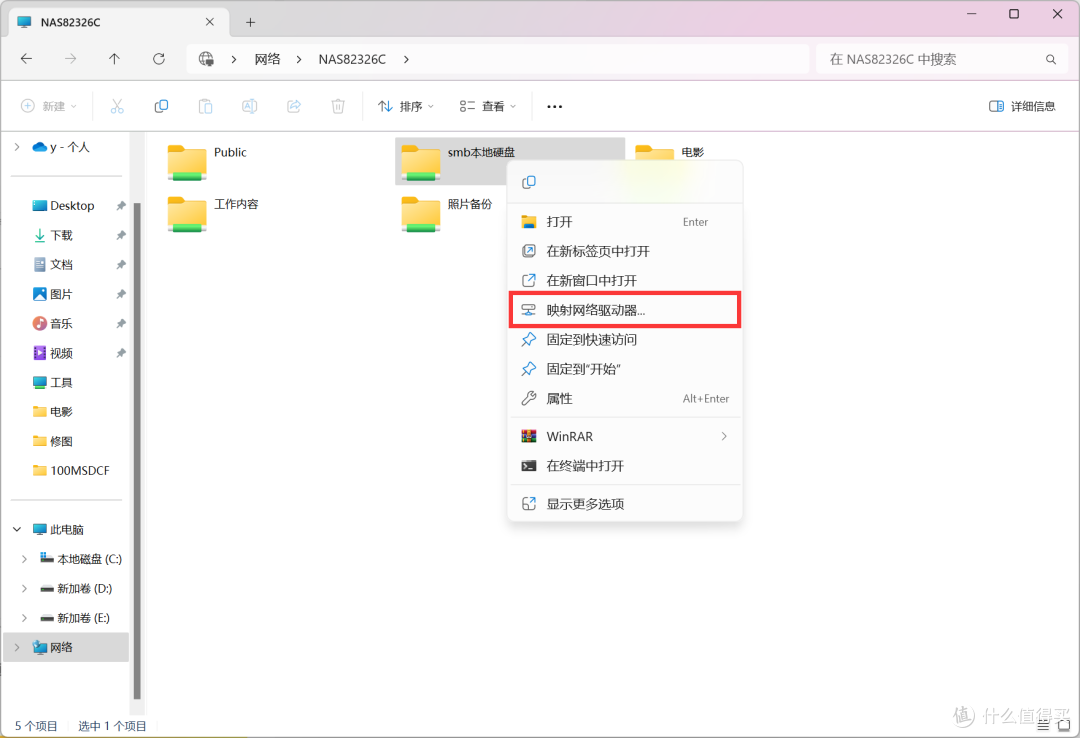Expand 本地磁盘 (C:) in sidebar
Viewport: 1080px width, 738px height.
pos(25,559)
